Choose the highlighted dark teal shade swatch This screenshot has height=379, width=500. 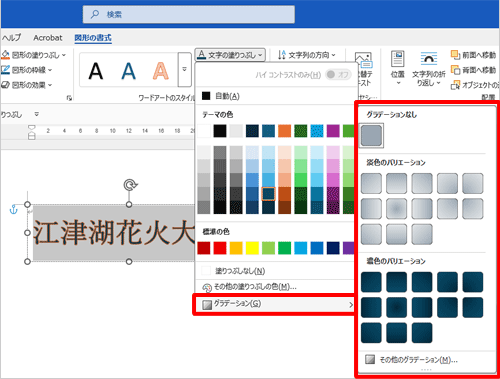[268, 194]
